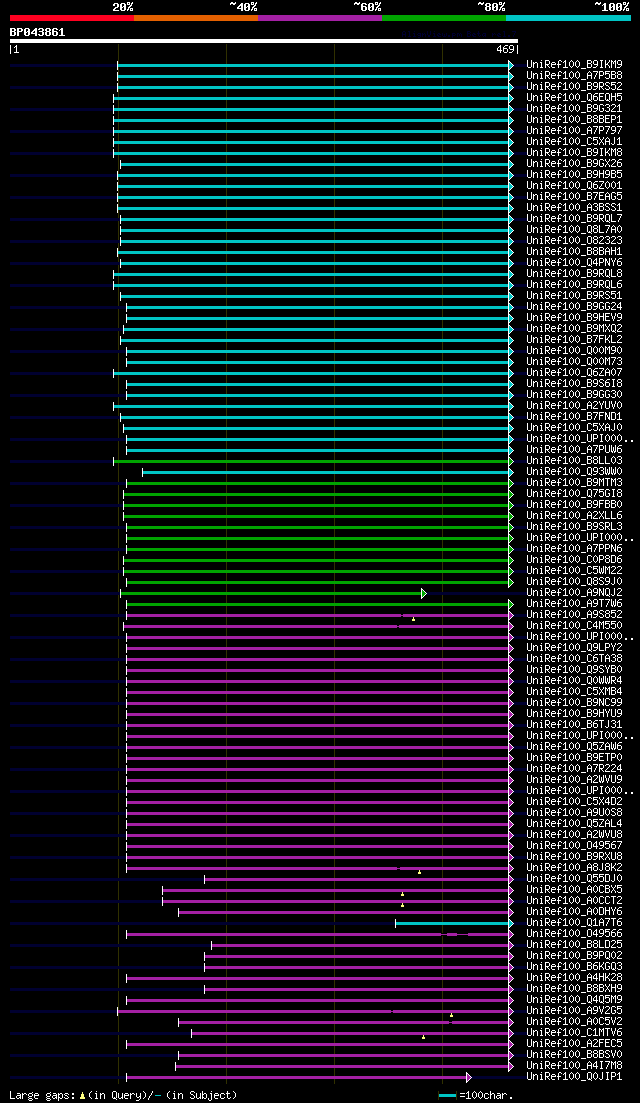Select the UniRef100_B7FKL2 label
The height and width of the screenshot is (1103, 640).
574,340
